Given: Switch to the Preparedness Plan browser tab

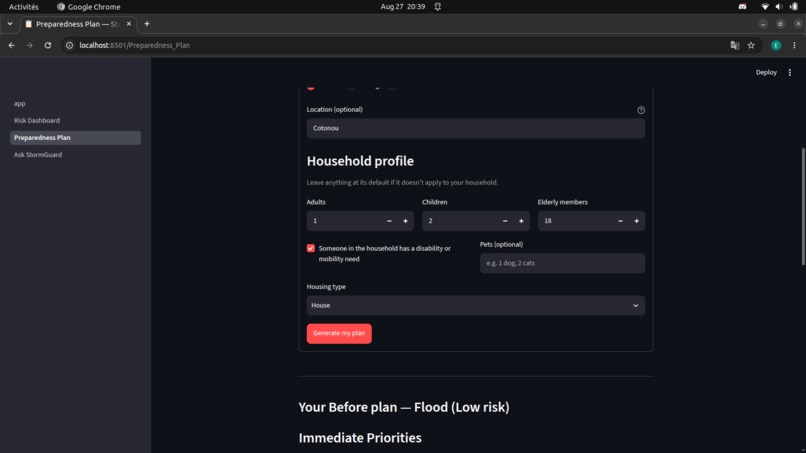Looking at the screenshot, I should point(78,24).
